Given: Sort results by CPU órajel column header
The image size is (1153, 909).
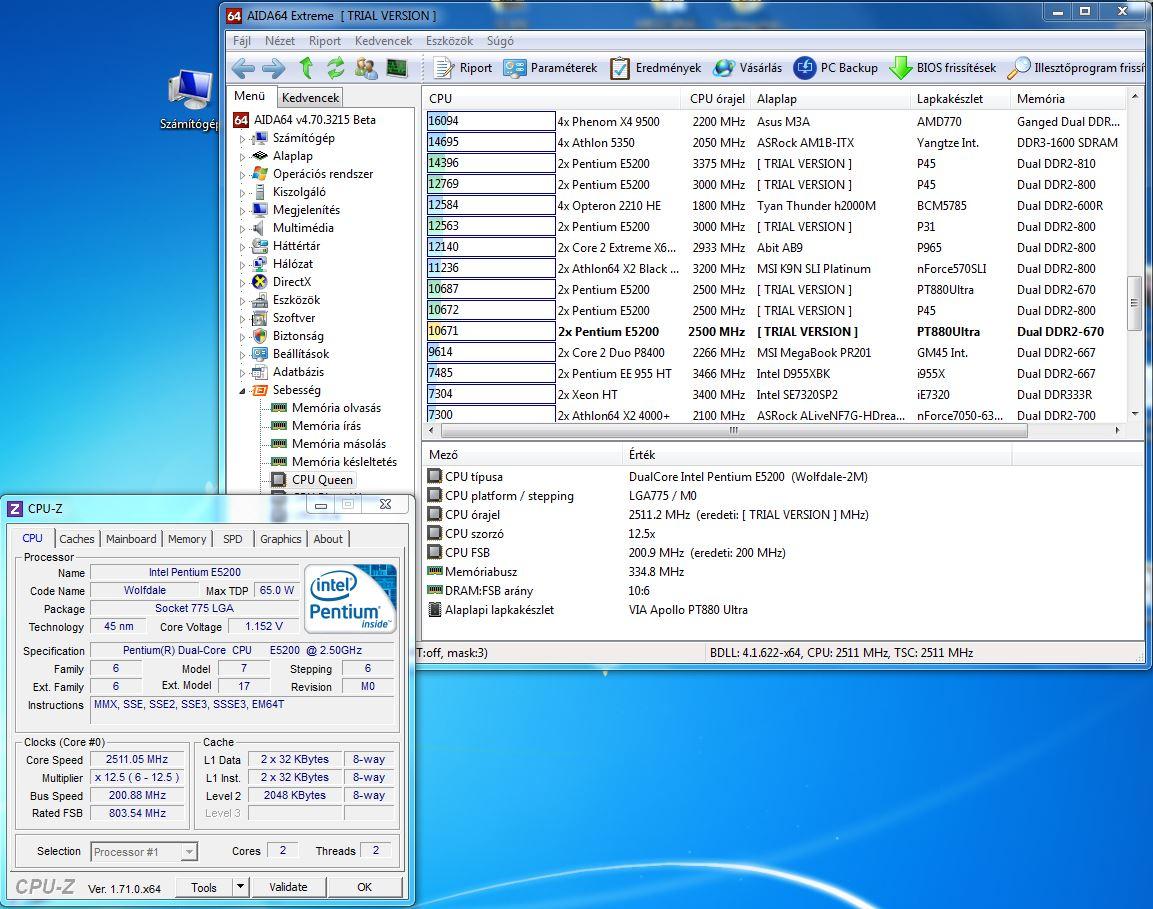Looking at the screenshot, I should pyautogui.click(x=717, y=99).
